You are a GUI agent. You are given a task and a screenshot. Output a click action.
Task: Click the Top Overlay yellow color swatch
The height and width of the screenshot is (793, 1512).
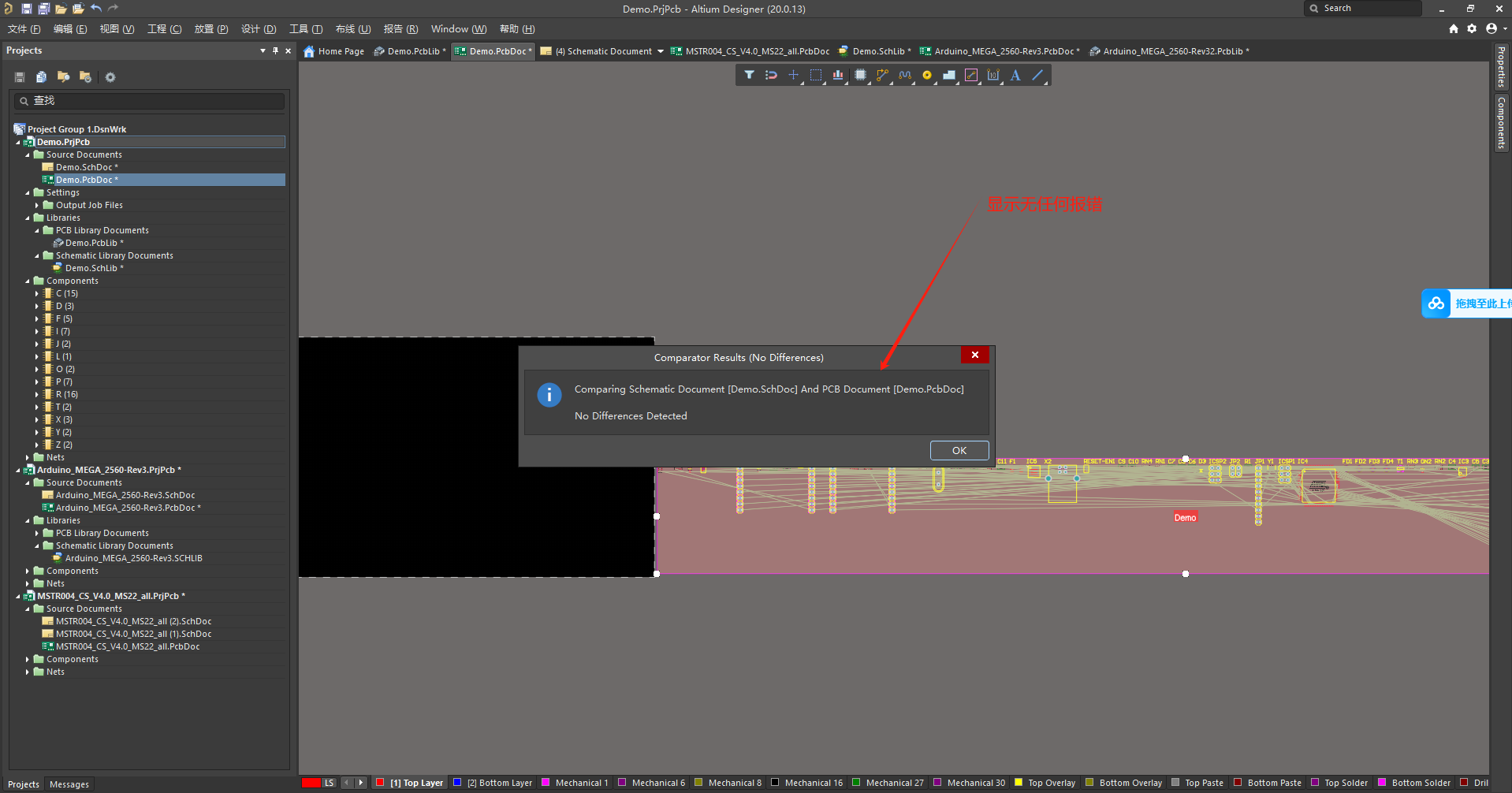pyautogui.click(x=1019, y=783)
